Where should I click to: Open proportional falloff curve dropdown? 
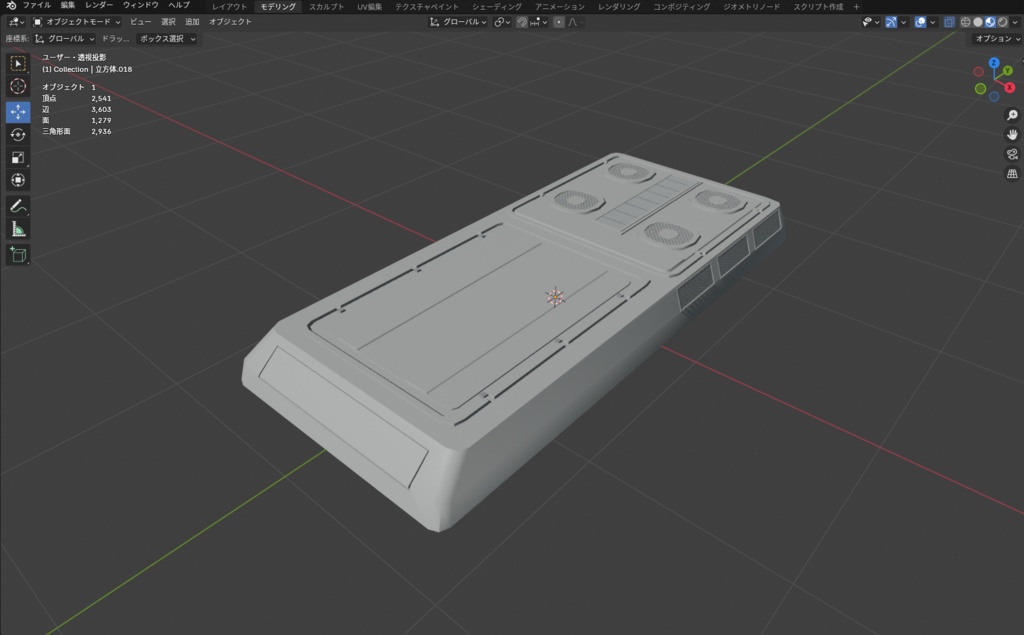(x=575, y=22)
